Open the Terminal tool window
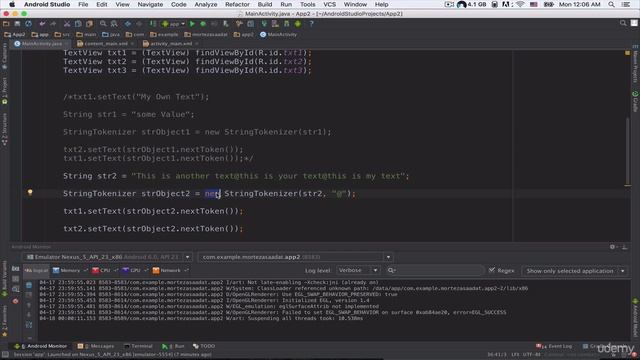This screenshot has width=640, height=360. click(x=138, y=346)
